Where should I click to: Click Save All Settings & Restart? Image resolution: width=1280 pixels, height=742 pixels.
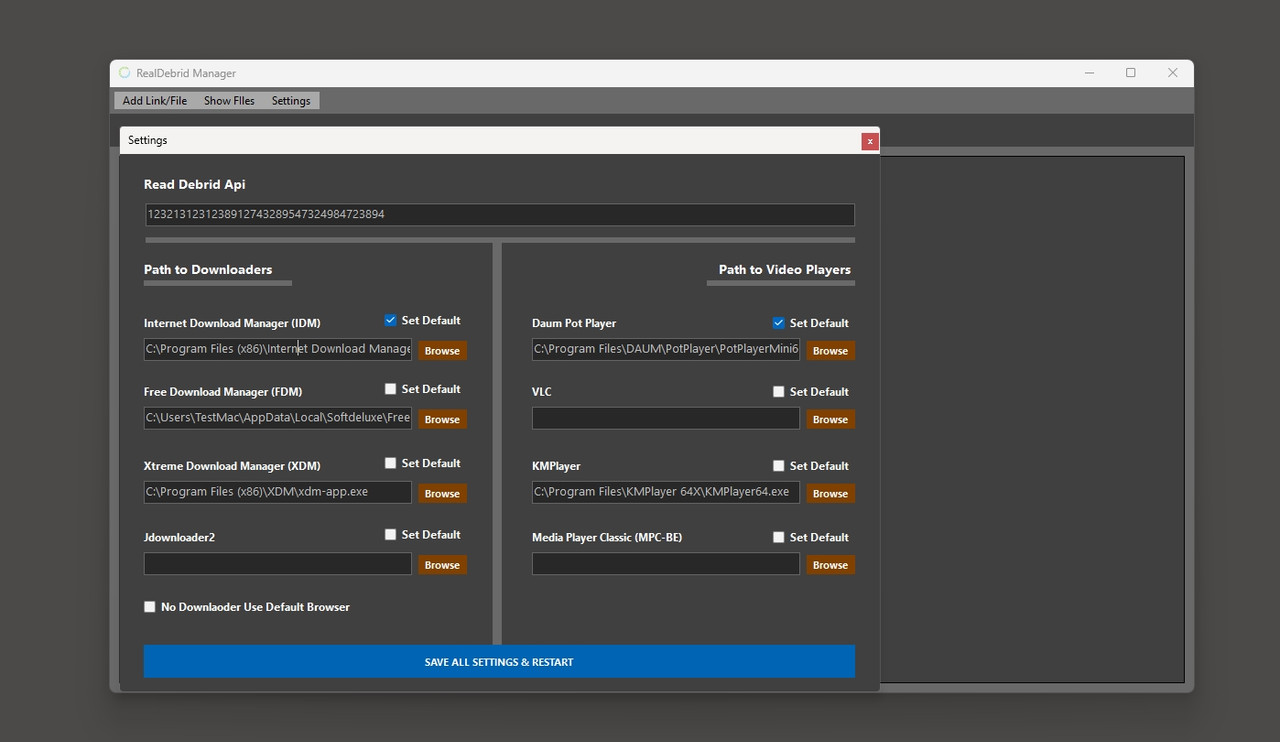click(499, 661)
